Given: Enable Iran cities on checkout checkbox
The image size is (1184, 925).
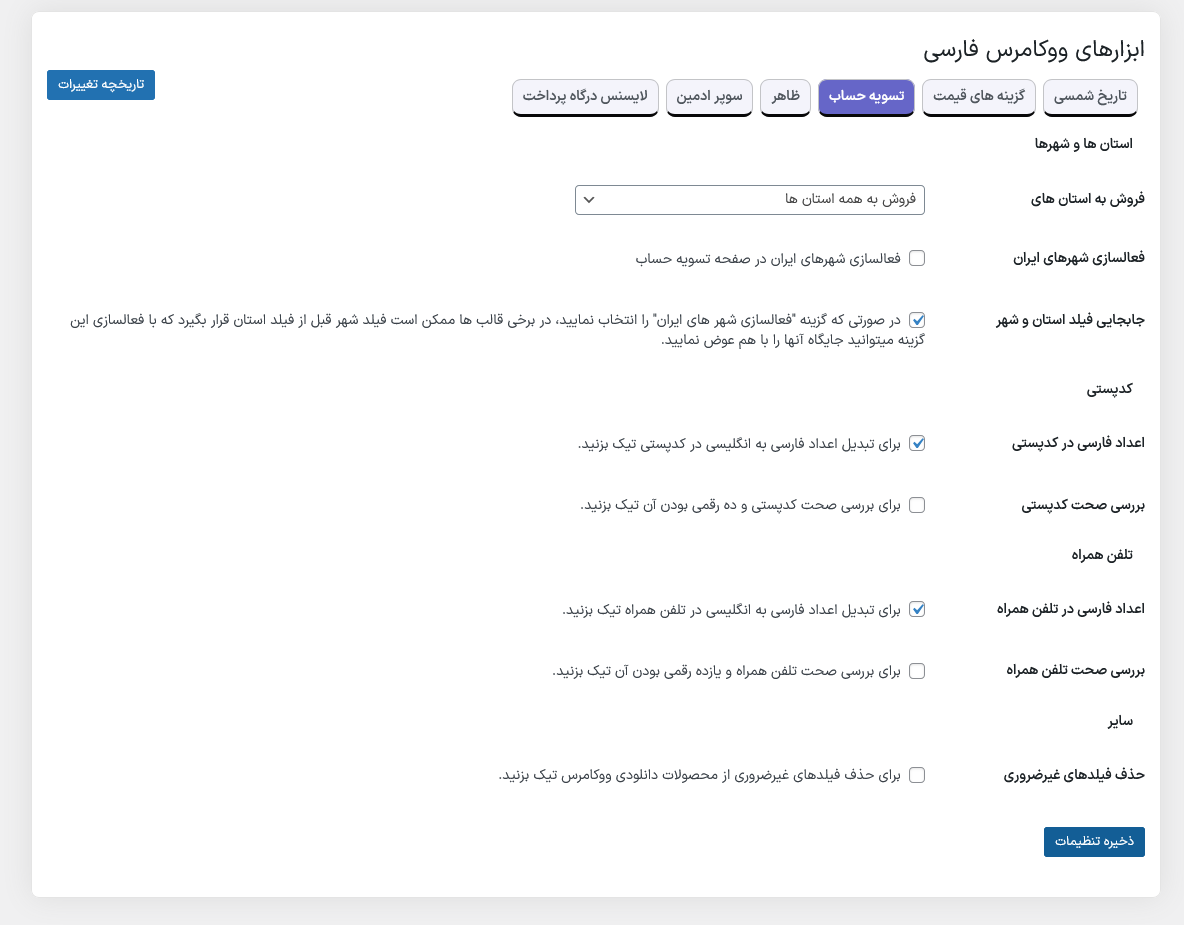Looking at the screenshot, I should (917, 258).
